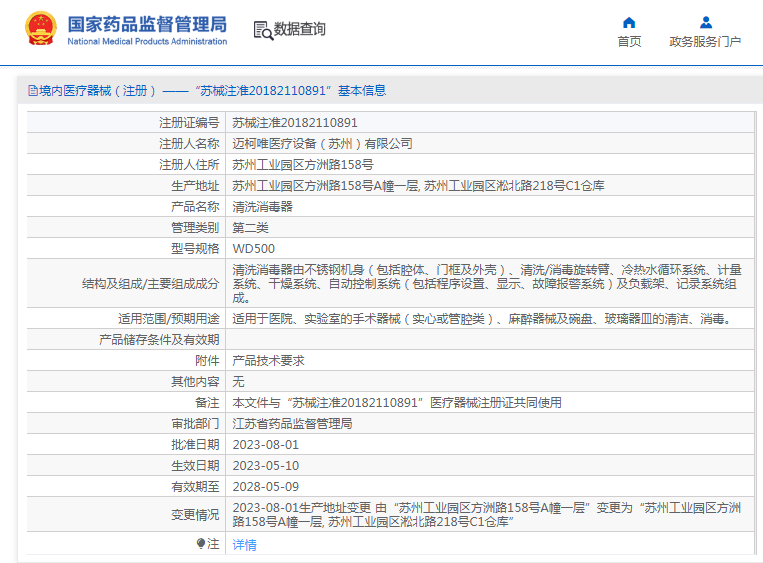The image size is (763, 563).
Task: Click the 备注 remark value text
Action: click(397, 402)
